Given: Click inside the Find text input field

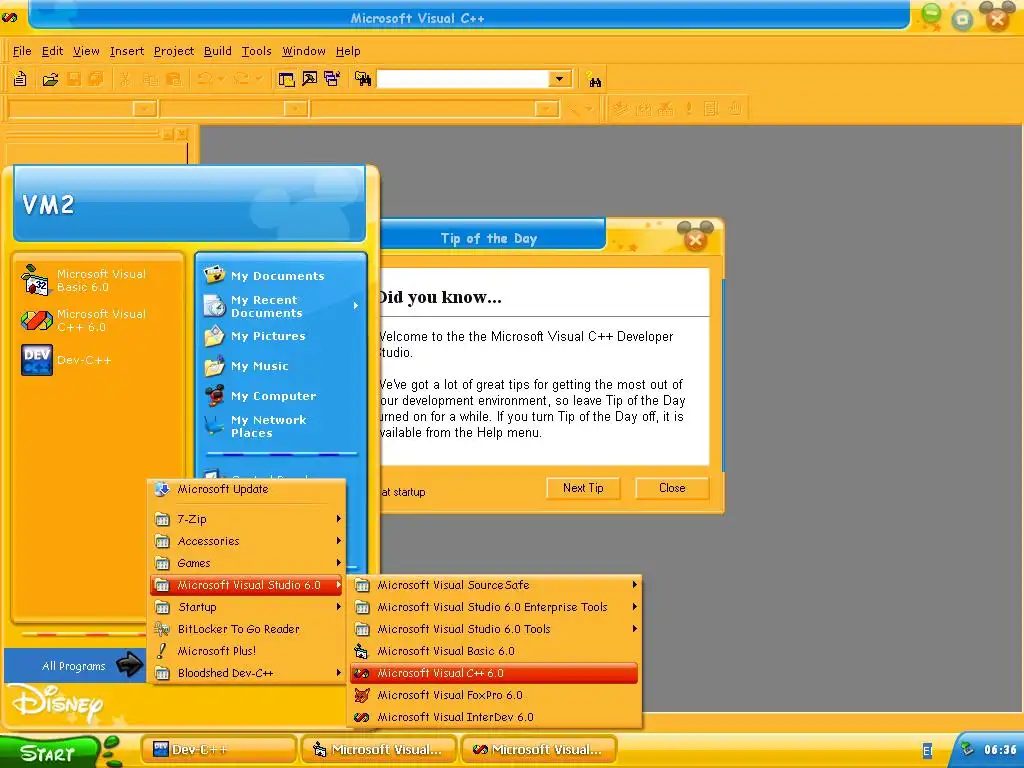Looking at the screenshot, I should pyautogui.click(x=463, y=79).
